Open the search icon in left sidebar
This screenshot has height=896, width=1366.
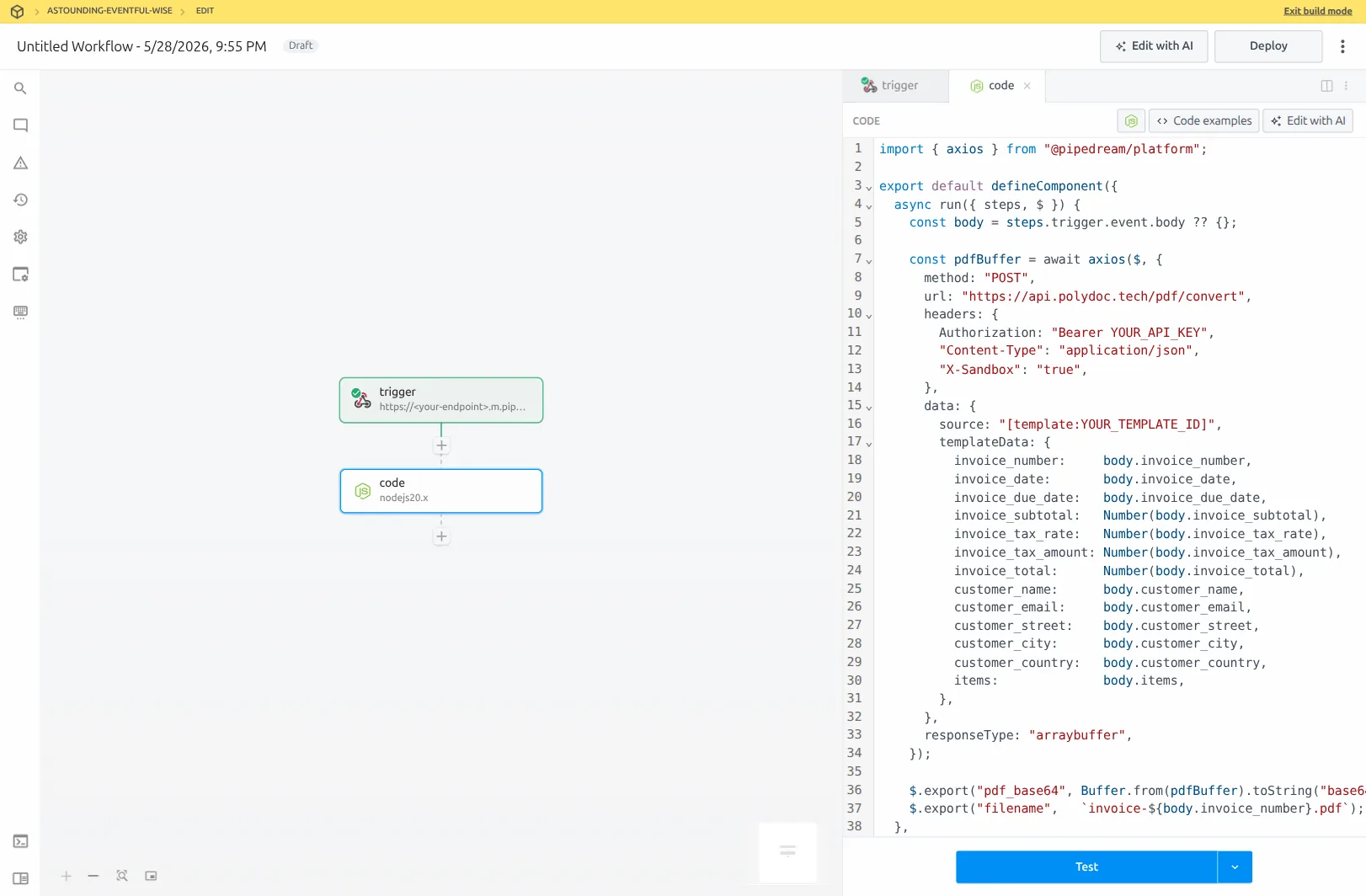click(x=20, y=88)
